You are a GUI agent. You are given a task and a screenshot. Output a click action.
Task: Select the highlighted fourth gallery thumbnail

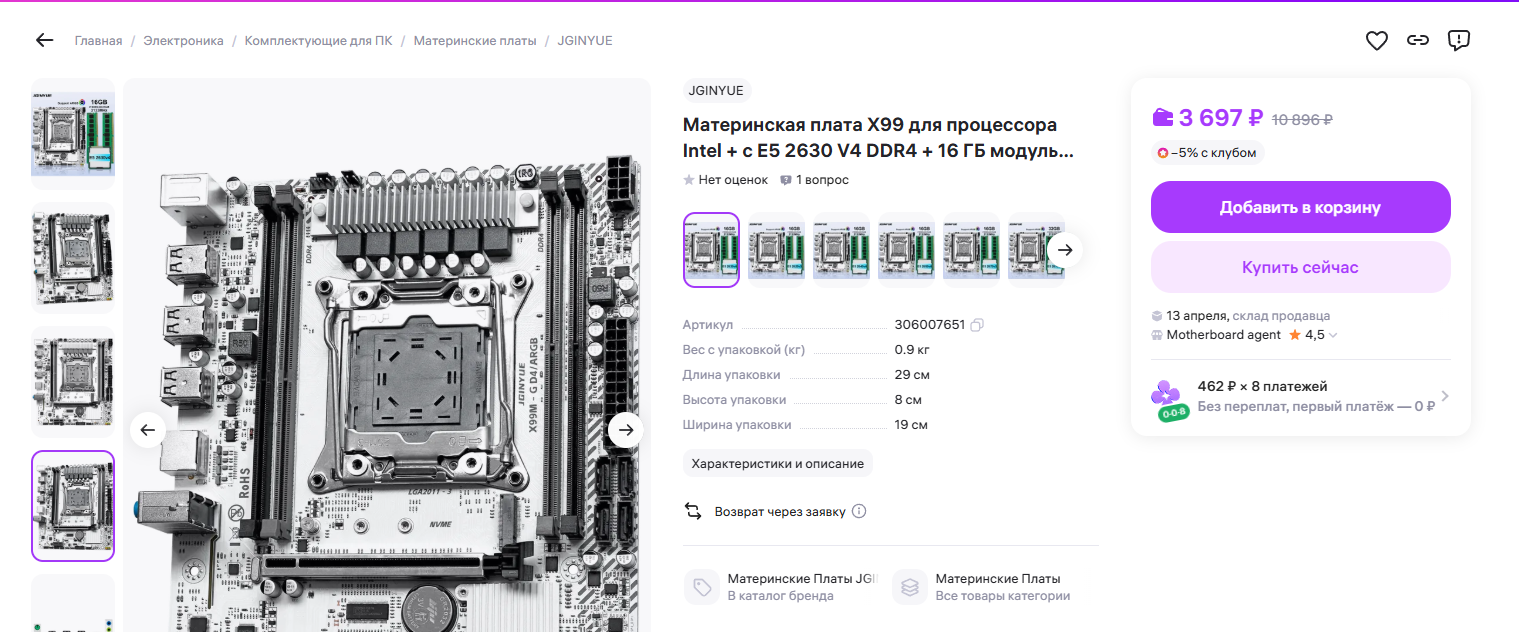tap(73, 506)
